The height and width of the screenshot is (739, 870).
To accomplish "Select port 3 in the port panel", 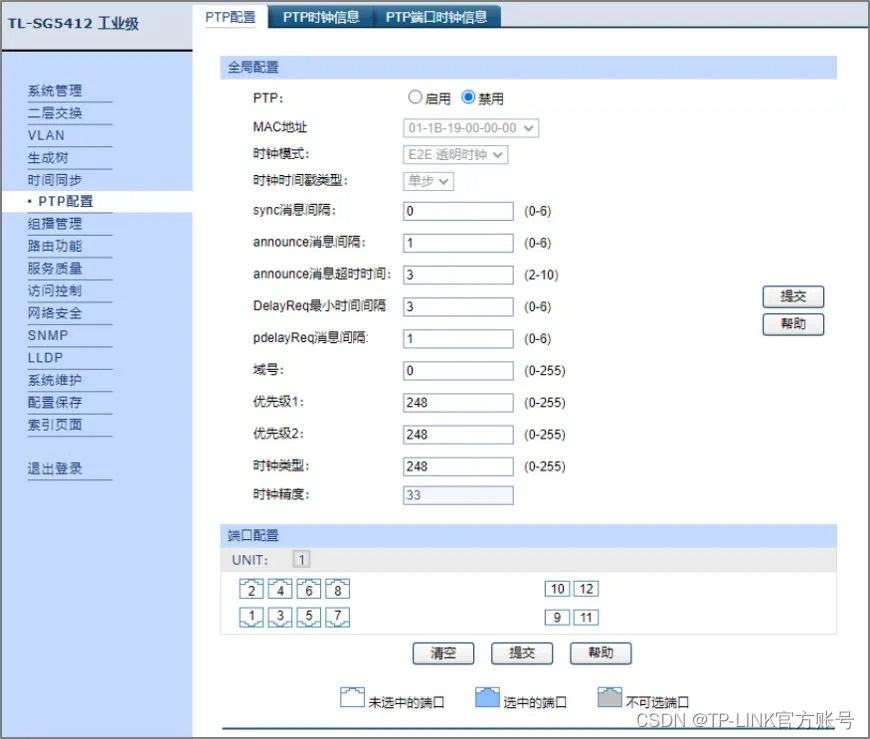I will pyautogui.click(x=280, y=617).
